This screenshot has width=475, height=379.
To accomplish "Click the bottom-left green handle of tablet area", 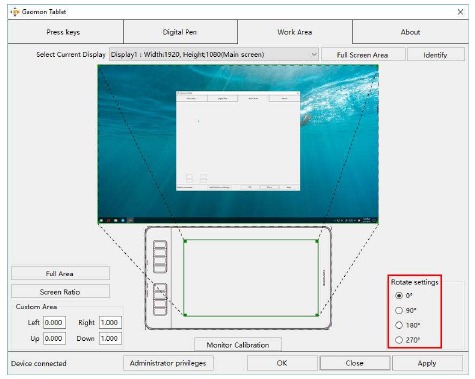I will [x=185, y=315].
